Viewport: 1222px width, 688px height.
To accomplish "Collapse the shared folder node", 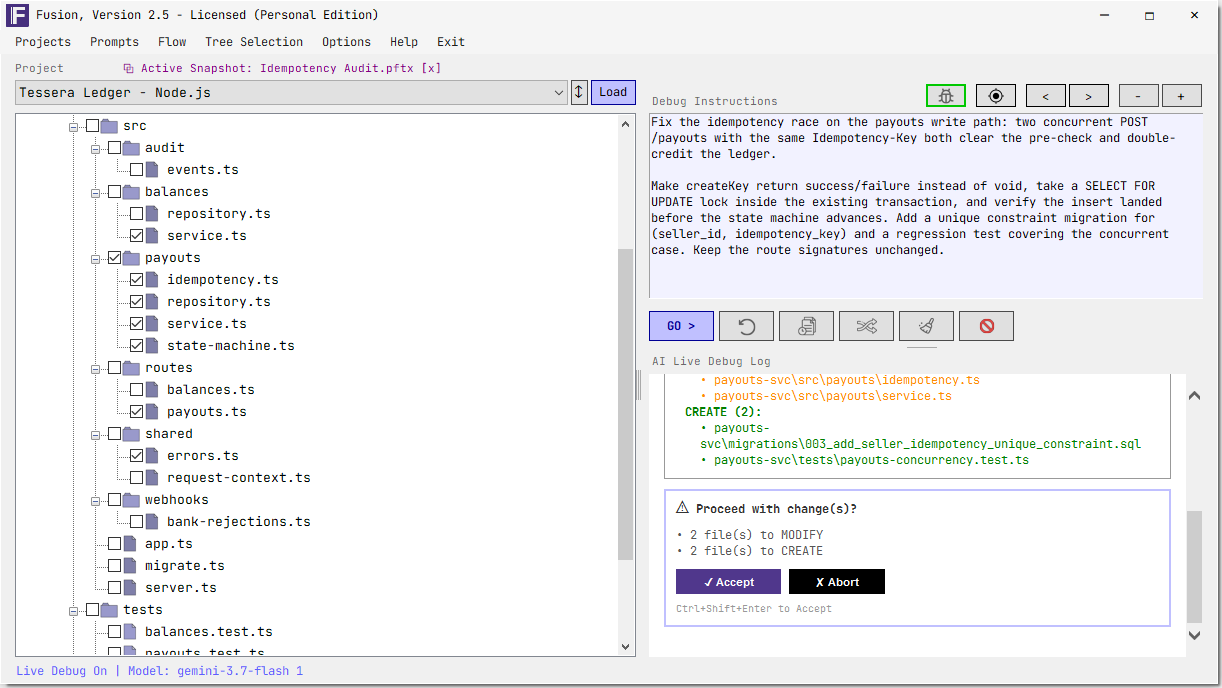I will tap(96, 434).
